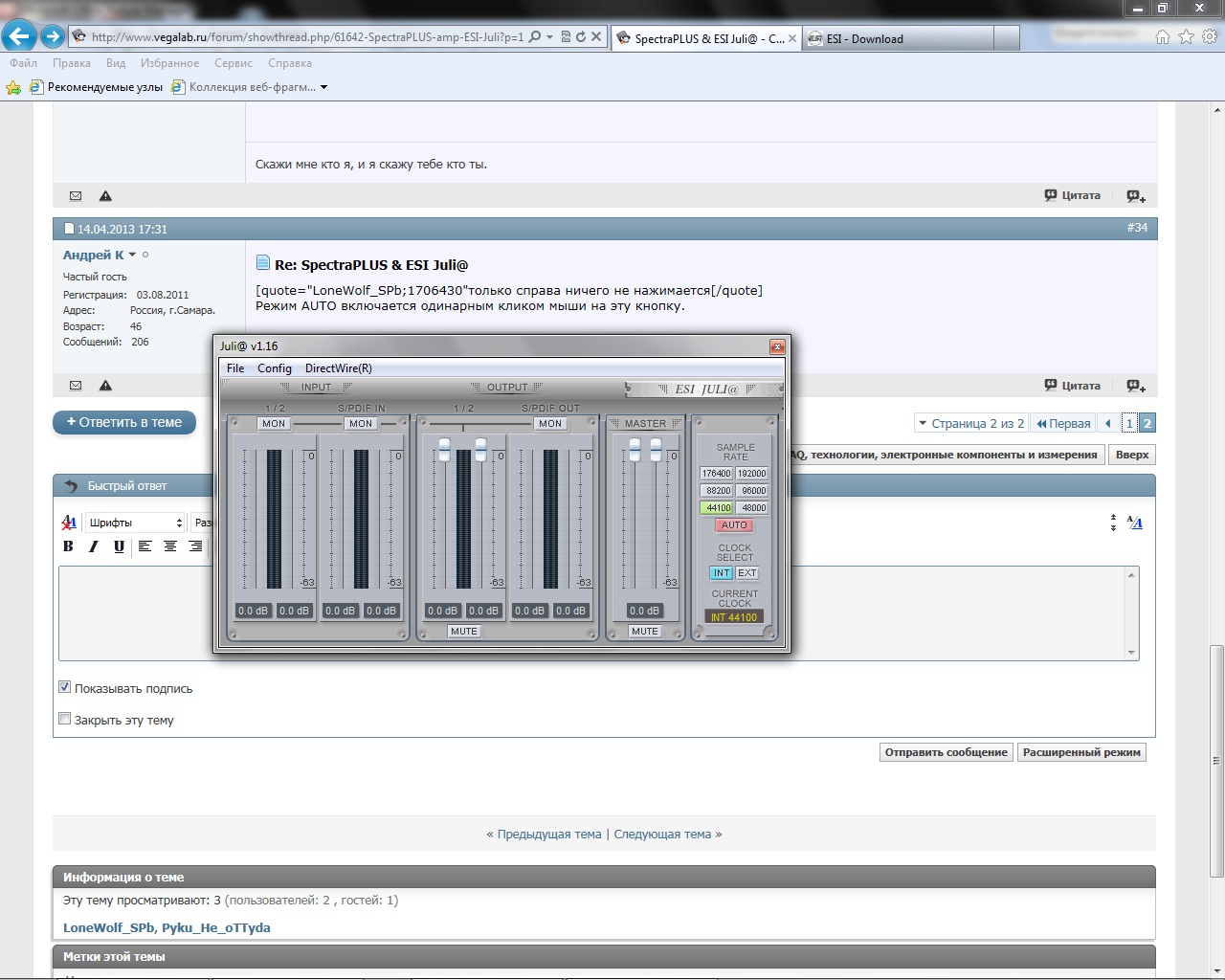Go to Первая page link
This screenshot has width=1225, height=980.
[x=1063, y=423]
